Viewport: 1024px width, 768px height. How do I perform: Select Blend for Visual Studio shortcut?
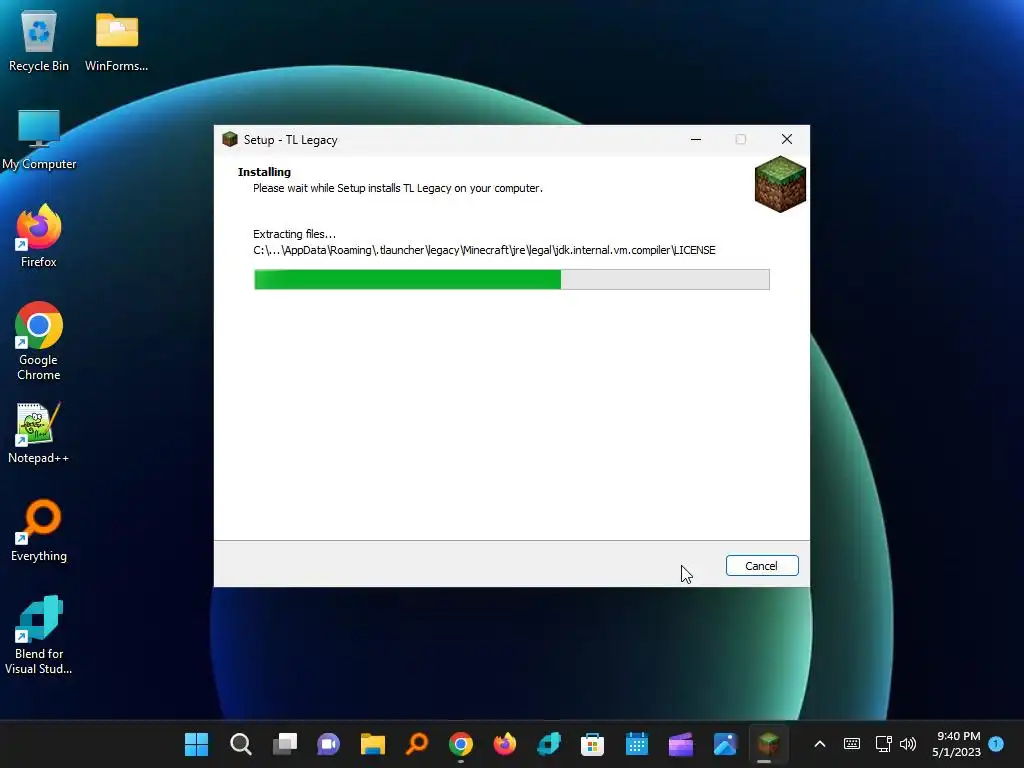coord(39,635)
